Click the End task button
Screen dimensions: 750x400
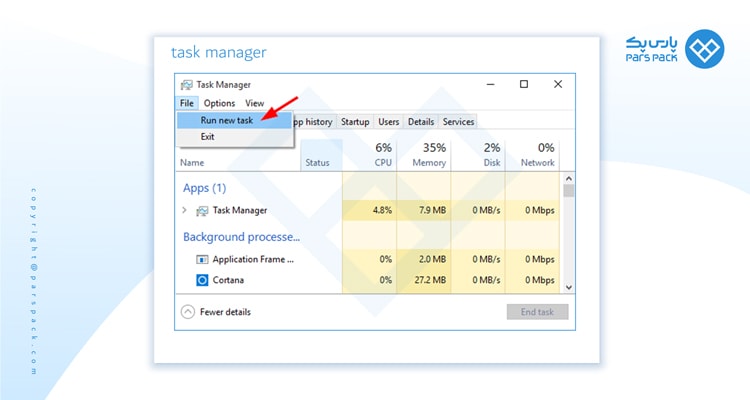tap(538, 312)
